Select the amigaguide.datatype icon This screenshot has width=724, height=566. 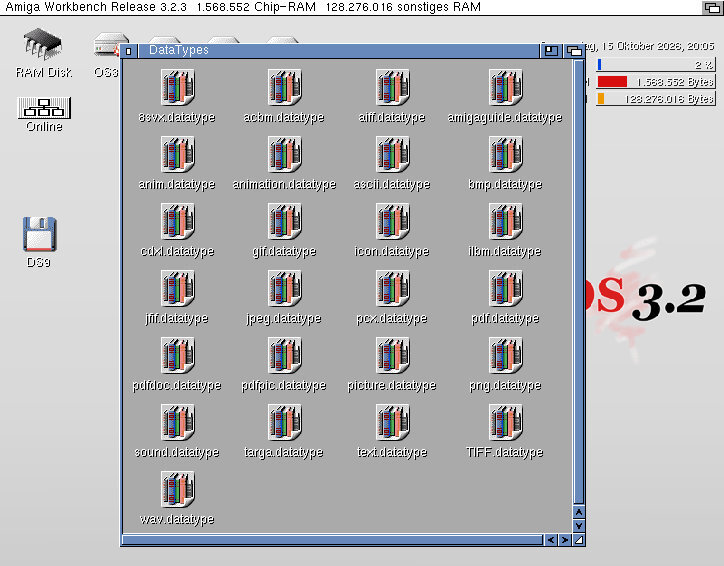505,87
